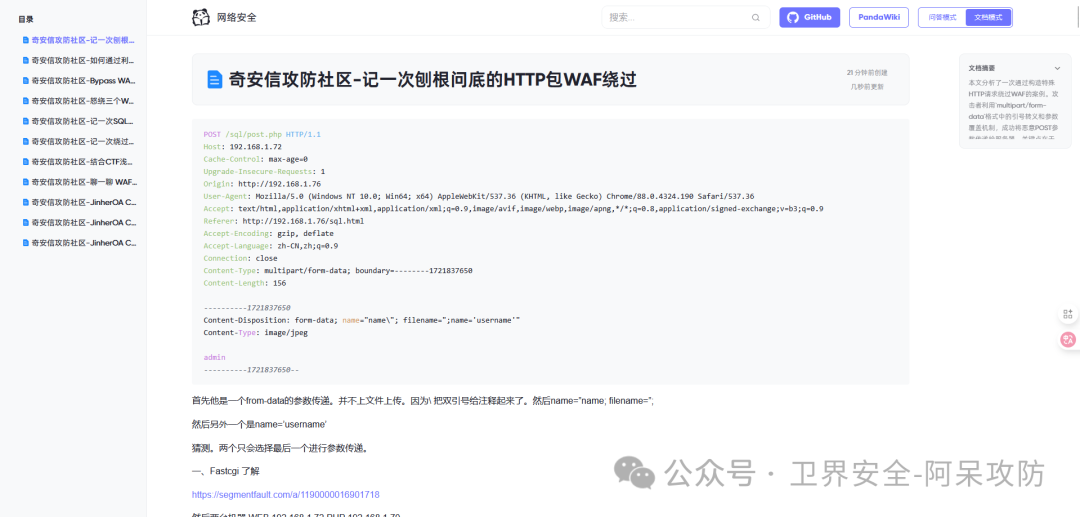1080x517 pixels.
Task: Collapse the 文档摘要 panel chevron
Action: click(1057, 68)
